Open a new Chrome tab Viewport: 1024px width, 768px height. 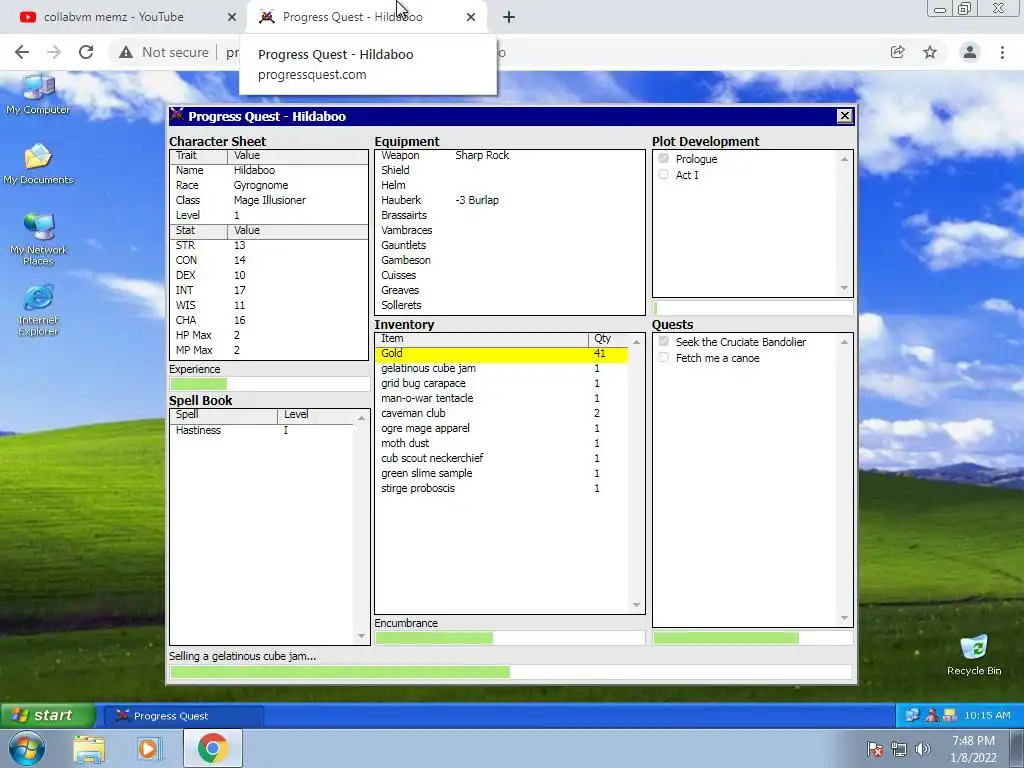point(509,17)
